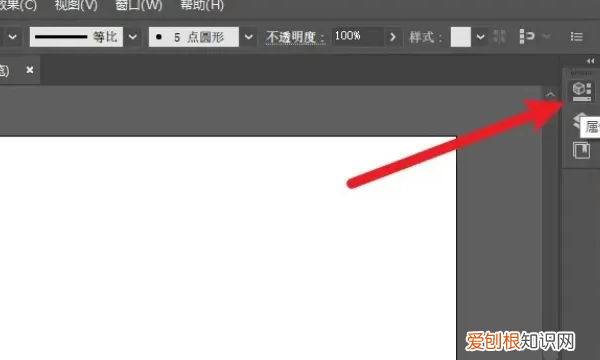Click the 不透明度 opacity link
This screenshot has height=360, width=600.
(x=295, y=37)
